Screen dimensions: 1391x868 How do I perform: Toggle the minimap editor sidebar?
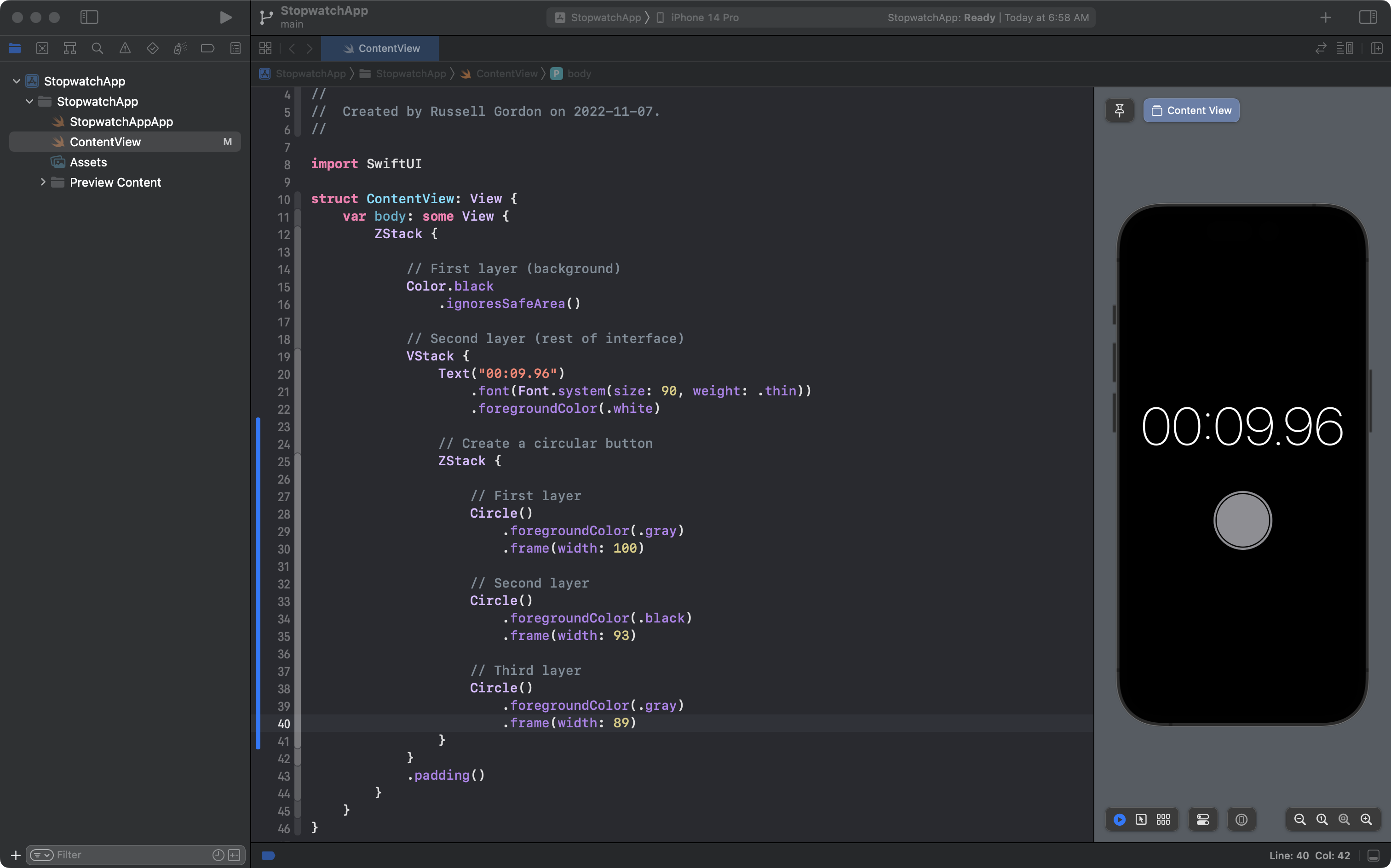(x=1345, y=47)
